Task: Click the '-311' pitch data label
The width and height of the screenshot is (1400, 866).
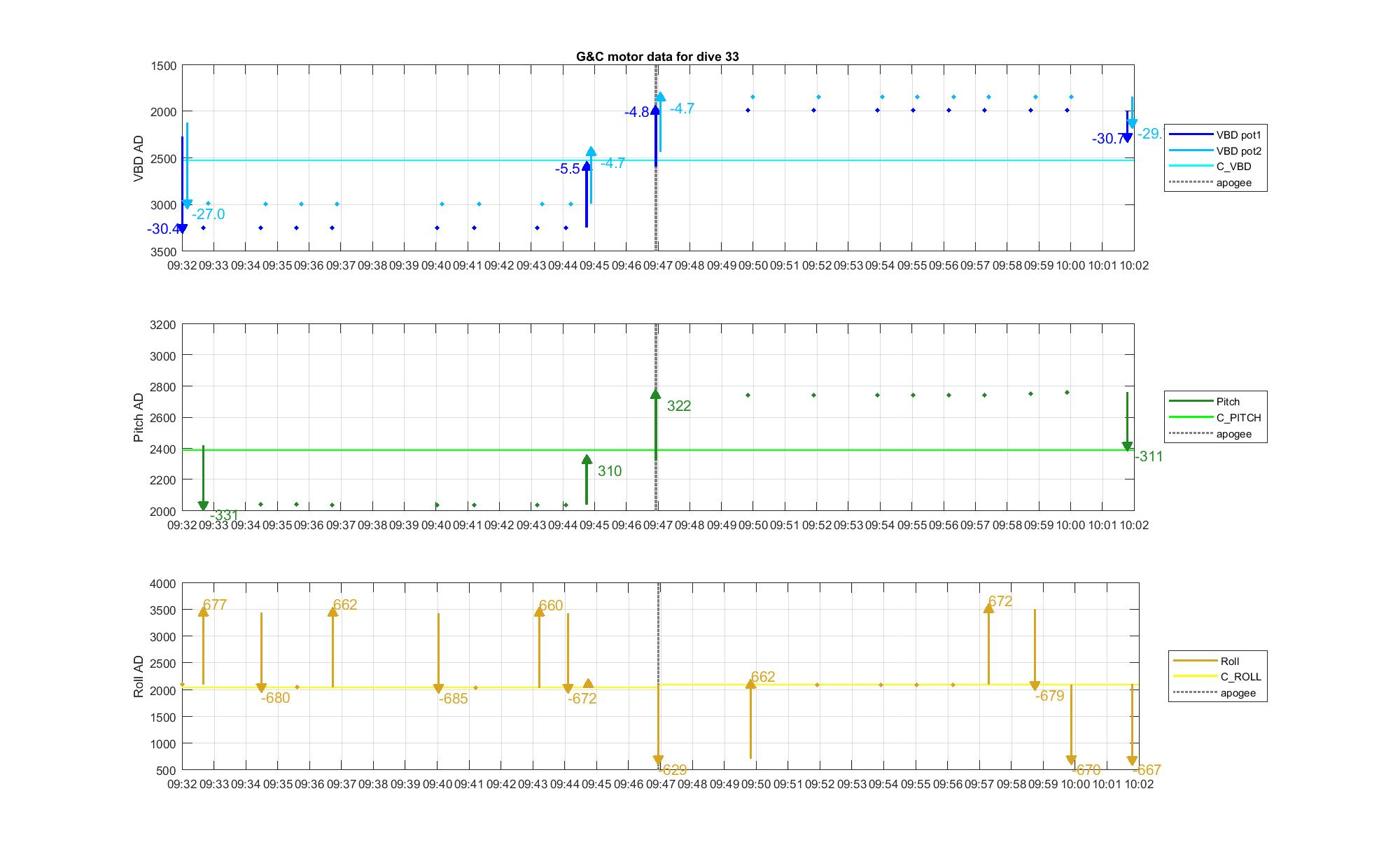Action: [x=1149, y=457]
